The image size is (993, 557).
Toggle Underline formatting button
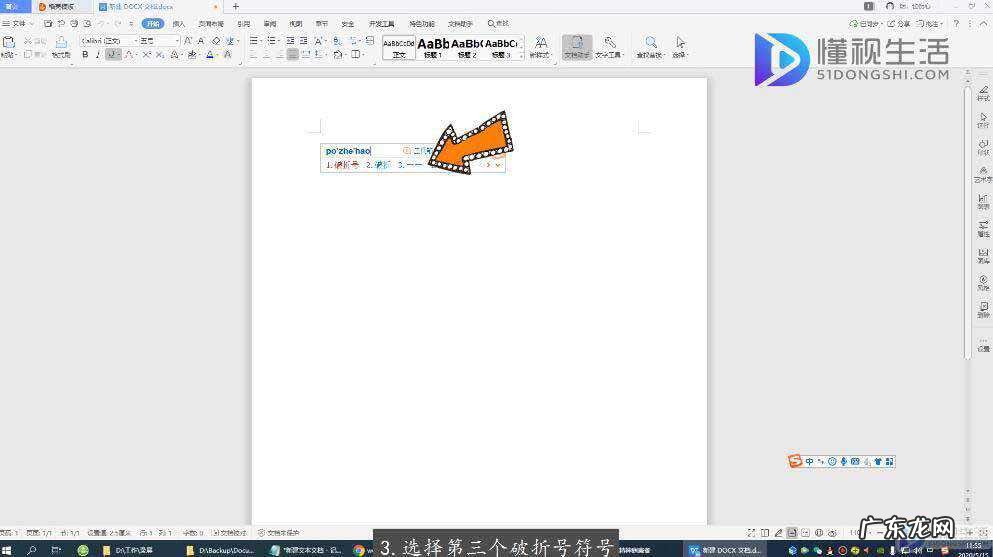point(111,55)
